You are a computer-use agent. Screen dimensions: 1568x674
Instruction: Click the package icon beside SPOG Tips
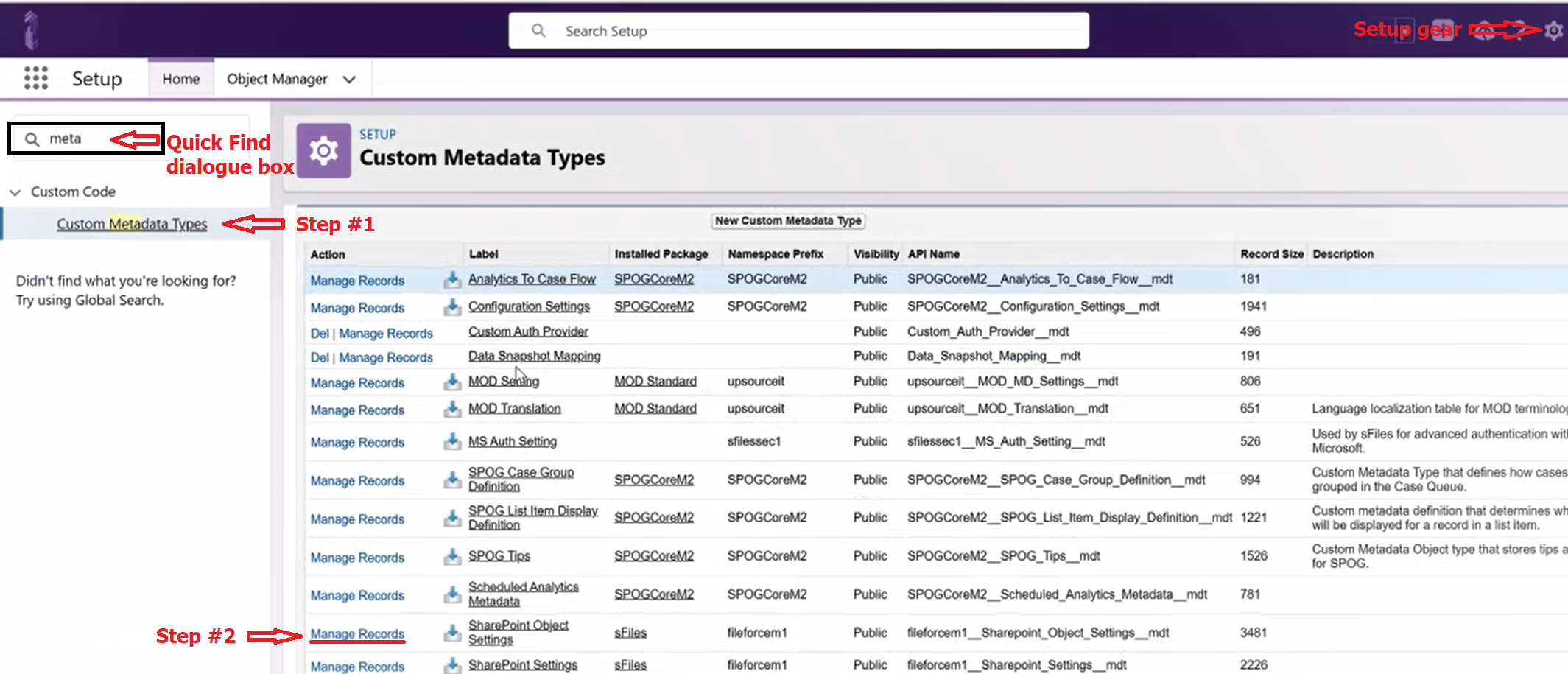[452, 556]
